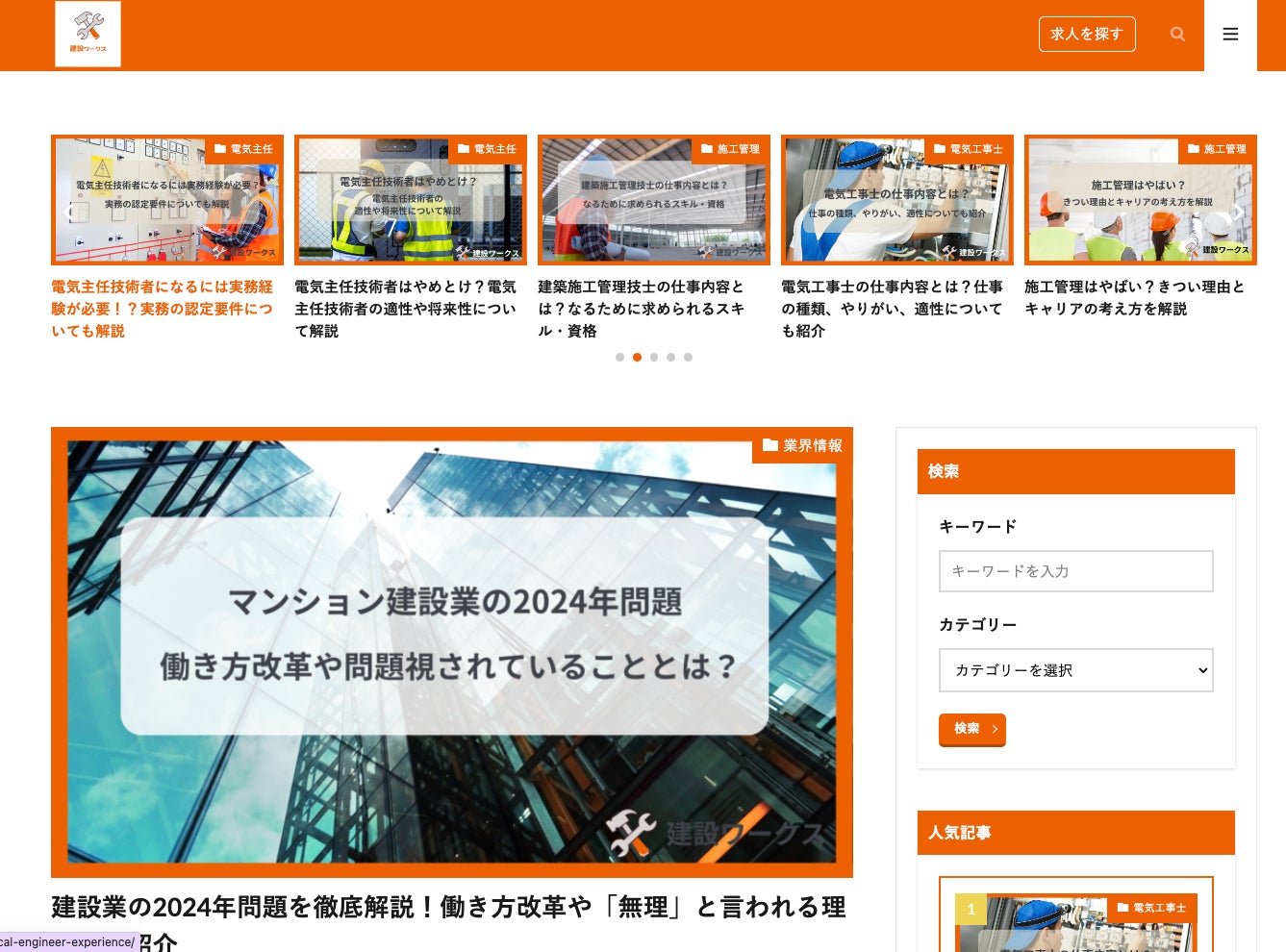1286x952 pixels.
Task: Select the second carousel pagination dot
Action: tap(637, 357)
